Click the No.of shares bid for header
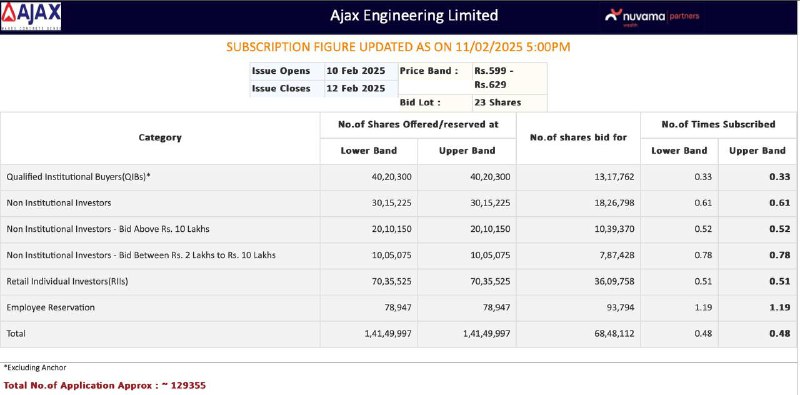 (x=578, y=138)
